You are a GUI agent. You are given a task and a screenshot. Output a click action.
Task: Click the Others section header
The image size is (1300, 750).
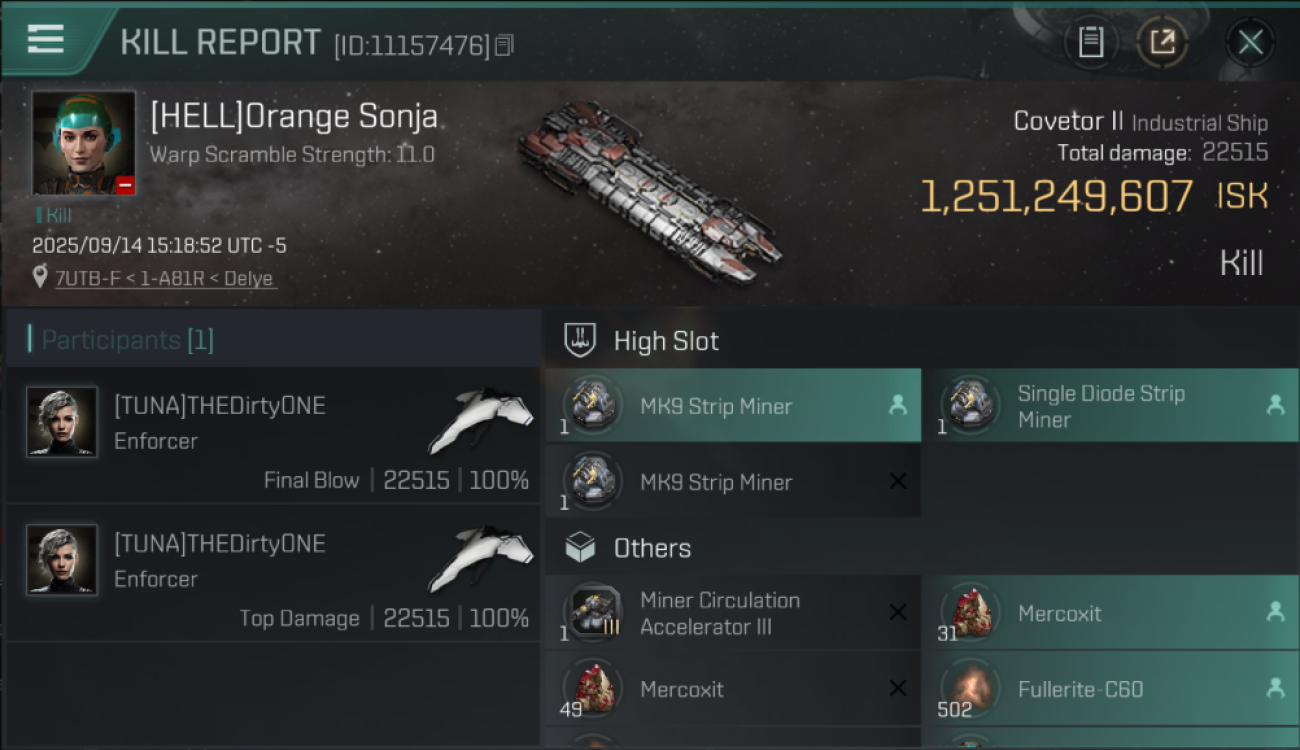[x=652, y=548]
